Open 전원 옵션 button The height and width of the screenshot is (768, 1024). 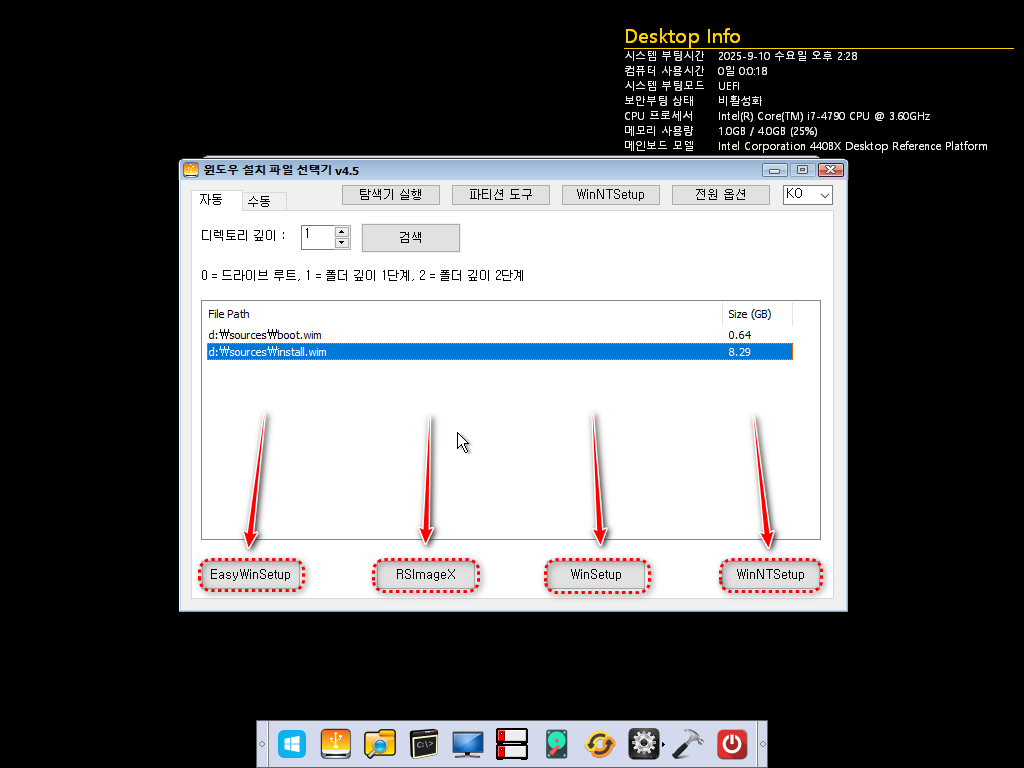721,195
